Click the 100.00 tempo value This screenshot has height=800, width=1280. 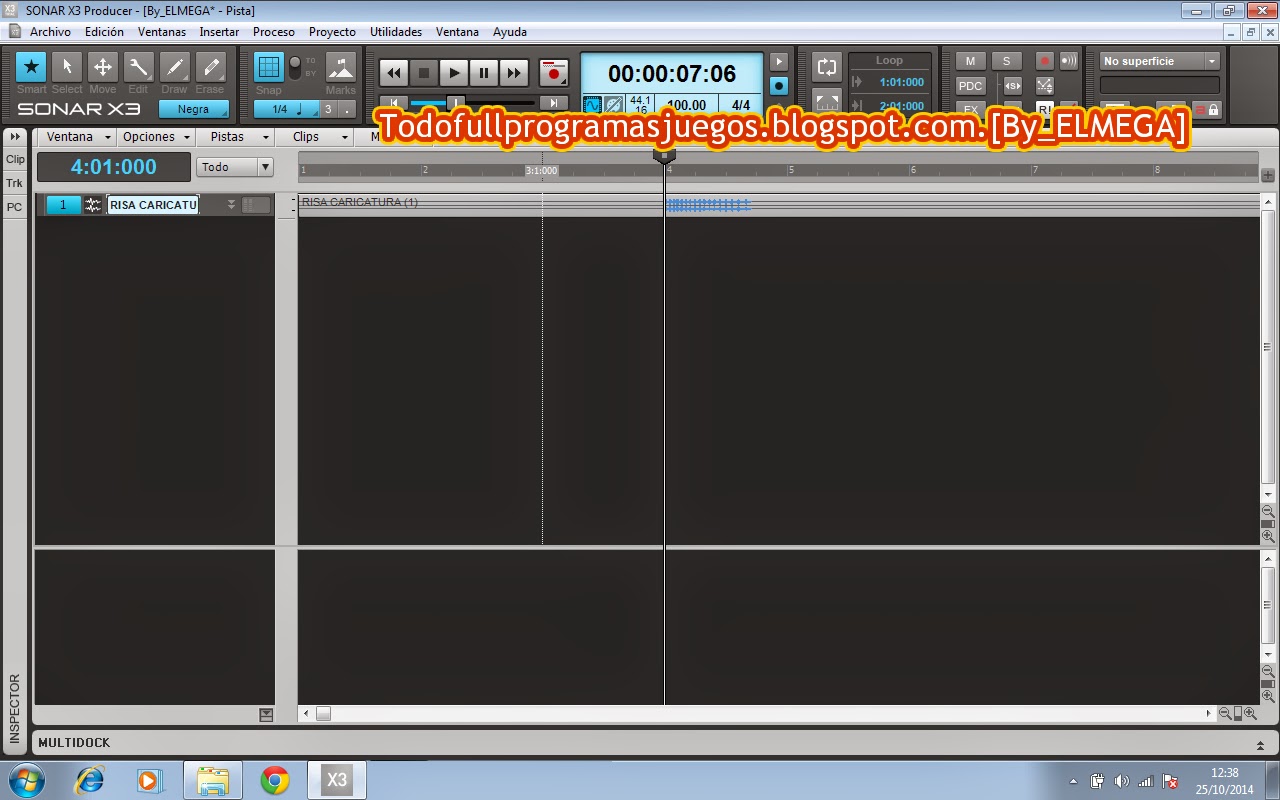(x=686, y=104)
